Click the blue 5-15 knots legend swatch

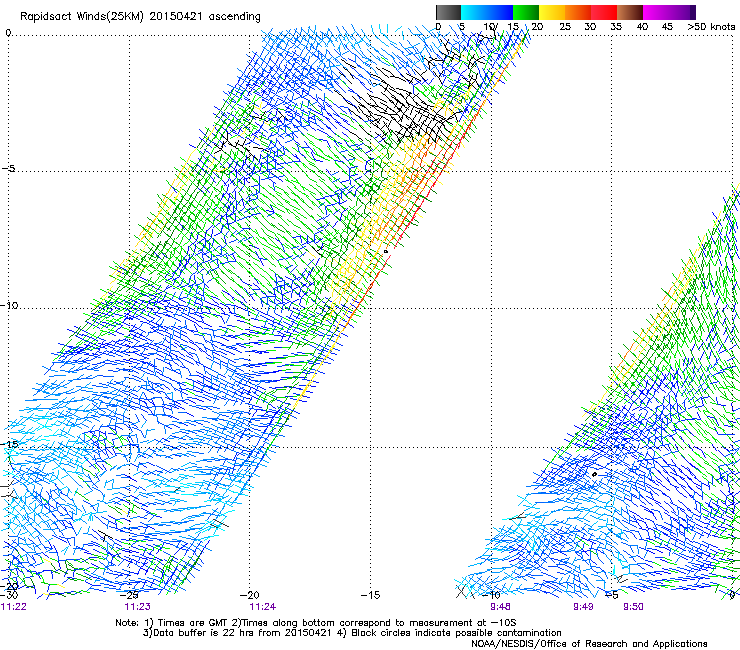pyautogui.click(x=487, y=12)
